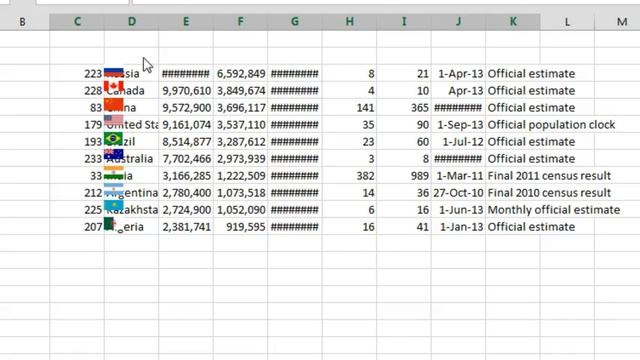Select column J header
The image size is (640, 360).
pyautogui.click(x=458, y=22)
